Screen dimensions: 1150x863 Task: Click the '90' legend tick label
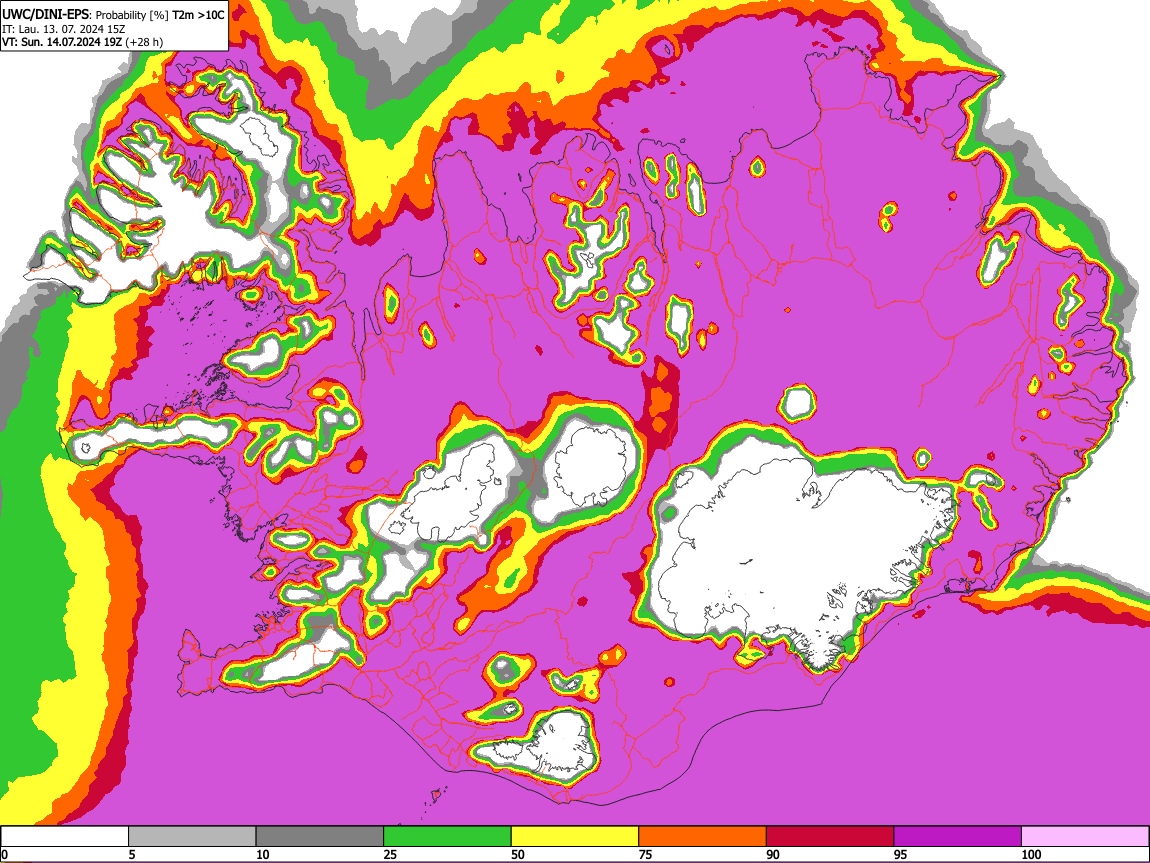click(x=773, y=854)
